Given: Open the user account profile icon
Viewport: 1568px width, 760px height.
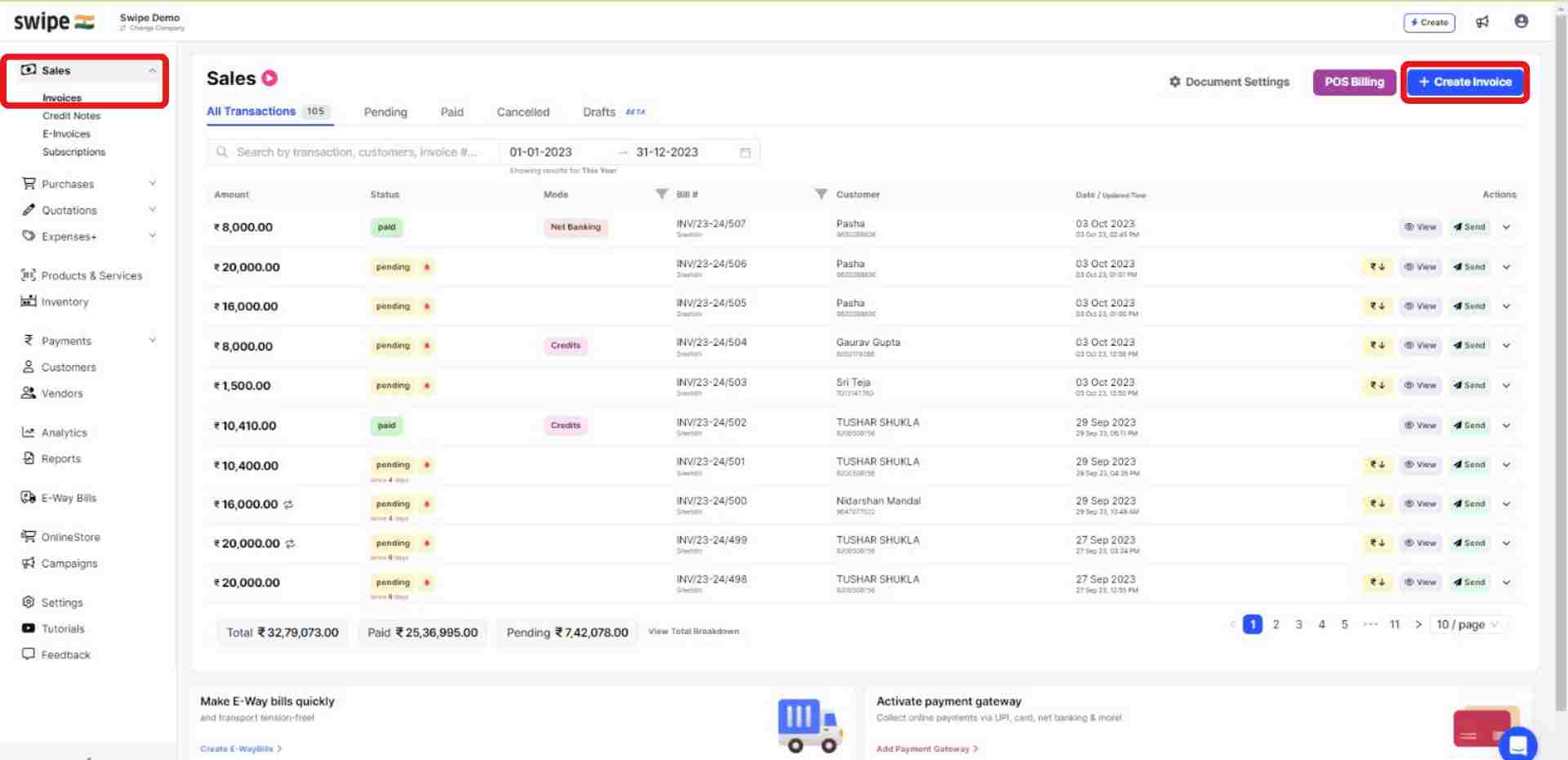Looking at the screenshot, I should [x=1521, y=21].
